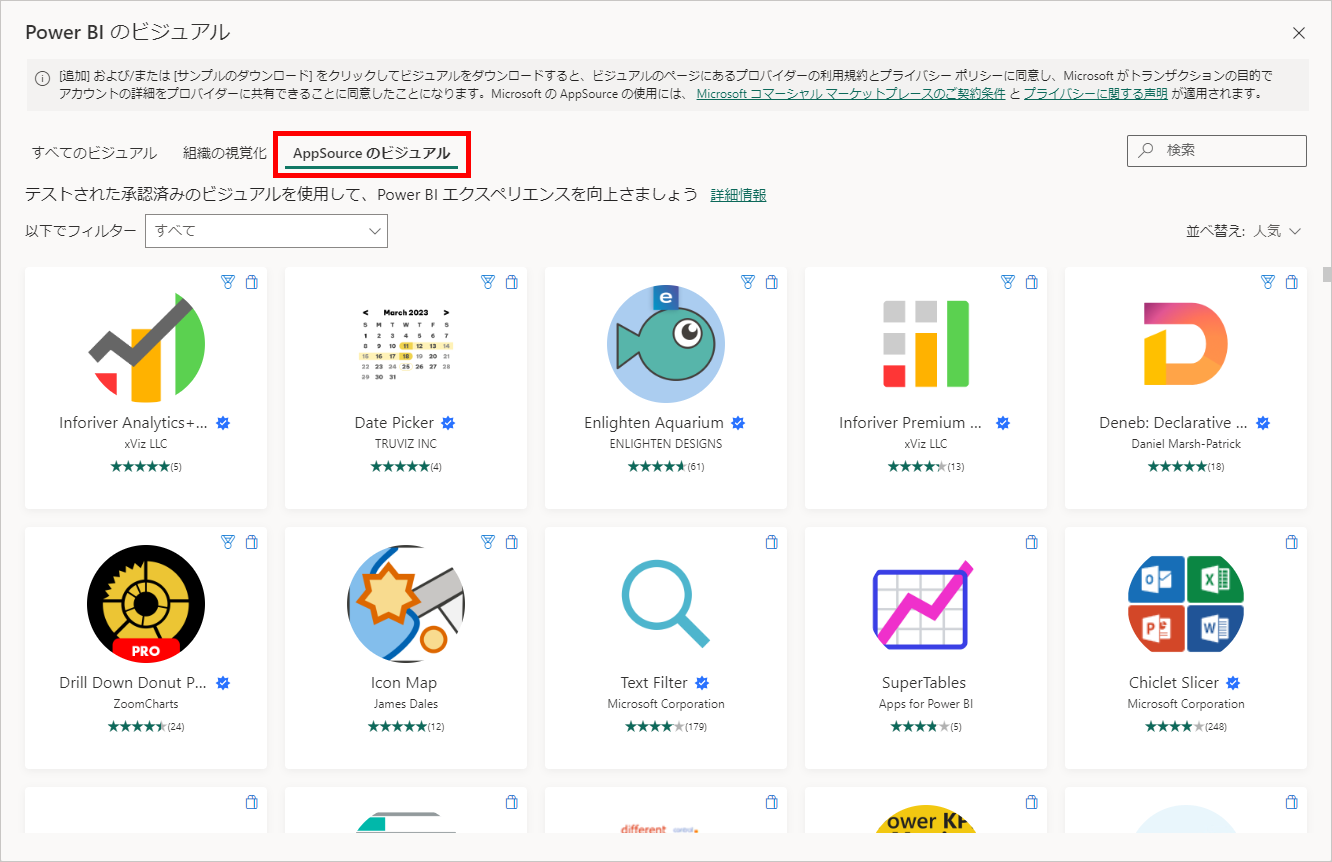This screenshot has width=1332, height=862.
Task: Open the 以下でフィルター dropdown
Action: point(266,231)
